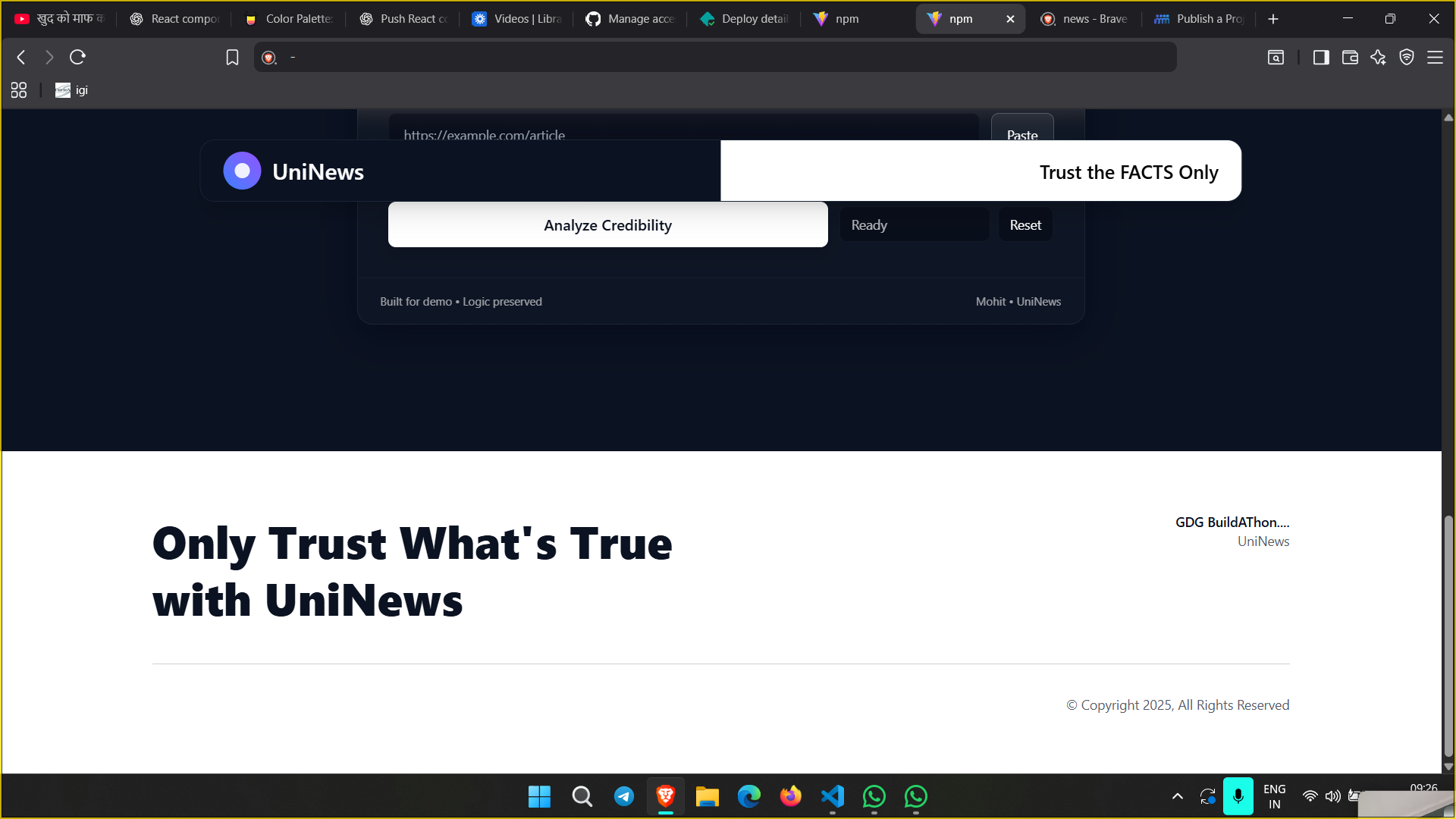
Task: Toggle microphone icon in system tray
Action: coord(1238,796)
